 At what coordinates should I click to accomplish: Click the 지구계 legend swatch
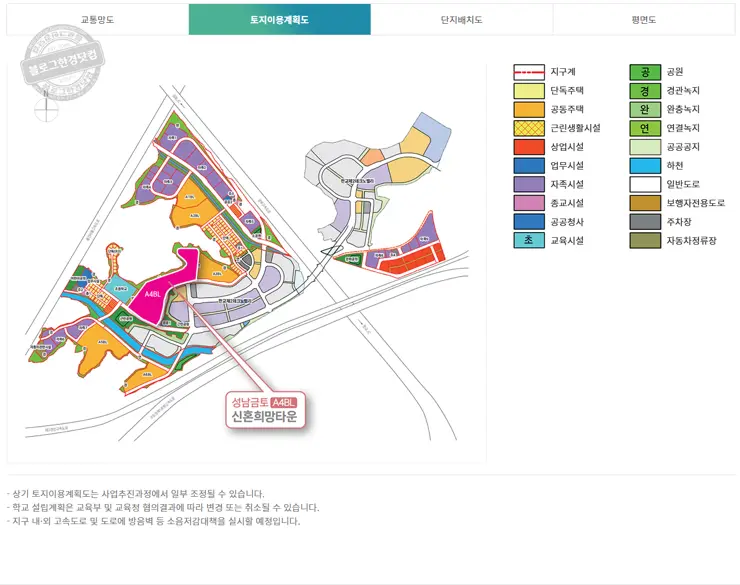tap(529, 72)
